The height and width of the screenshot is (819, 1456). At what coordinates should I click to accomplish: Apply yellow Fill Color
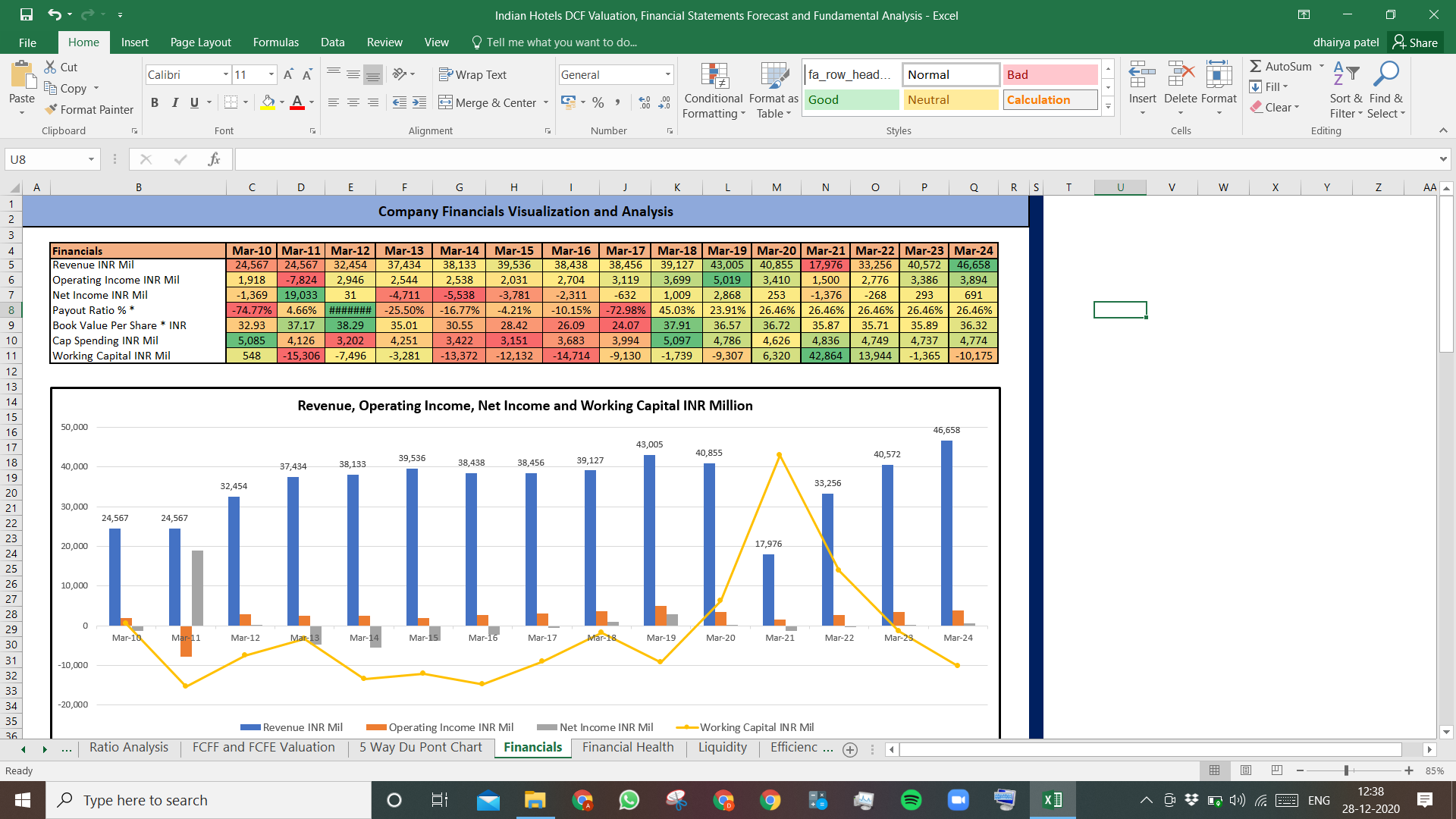tap(268, 102)
